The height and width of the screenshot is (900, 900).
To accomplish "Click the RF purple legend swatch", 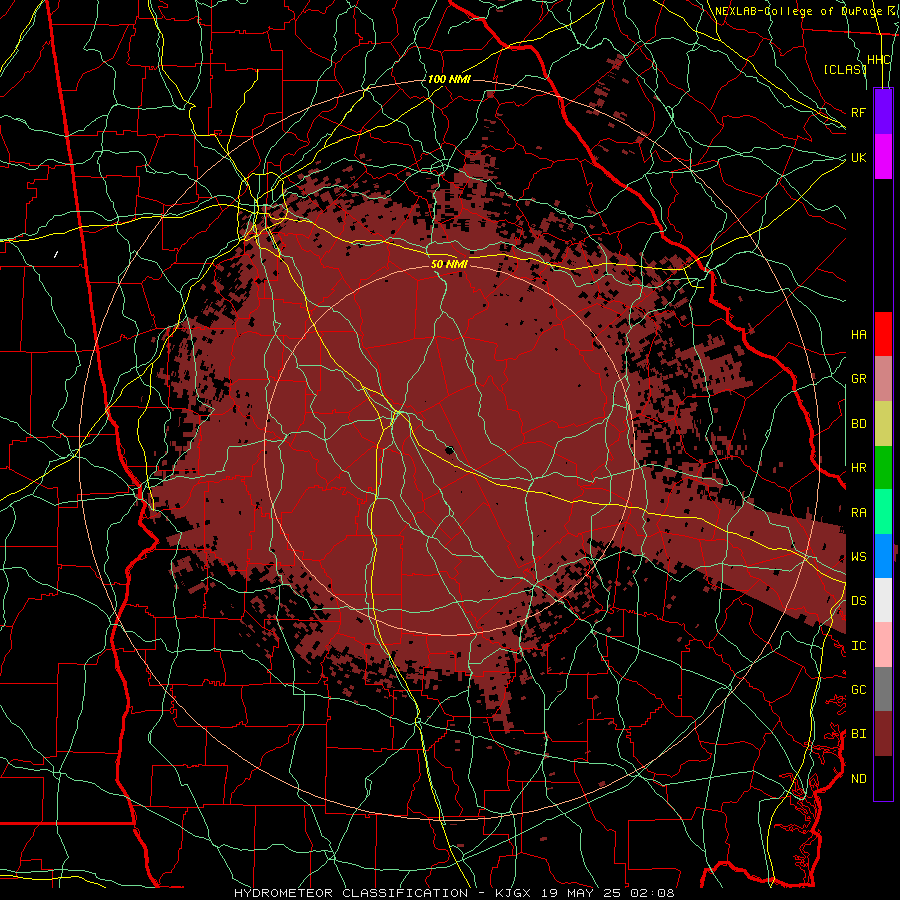I will point(883,112).
